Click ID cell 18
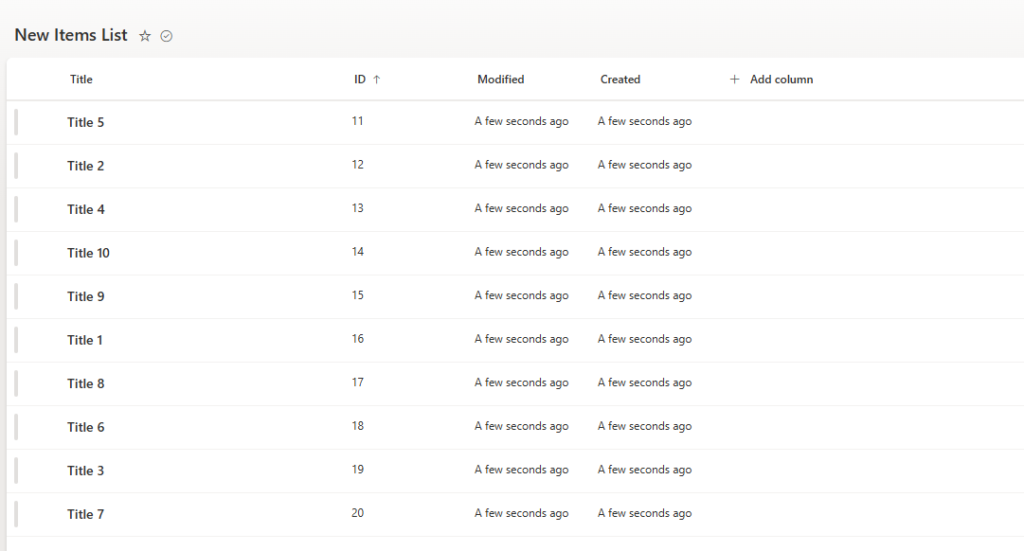The height and width of the screenshot is (551, 1024). point(357,426)
